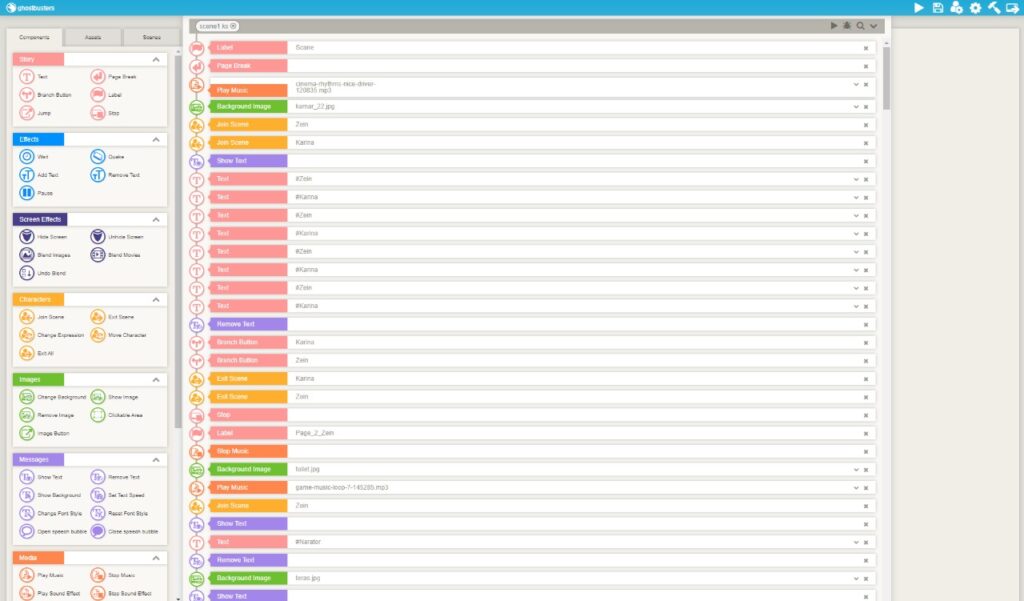Viewport: 1024px width, 601px height.
Task: Delete the first Label row (Scene)
Action: coord(866,48)
